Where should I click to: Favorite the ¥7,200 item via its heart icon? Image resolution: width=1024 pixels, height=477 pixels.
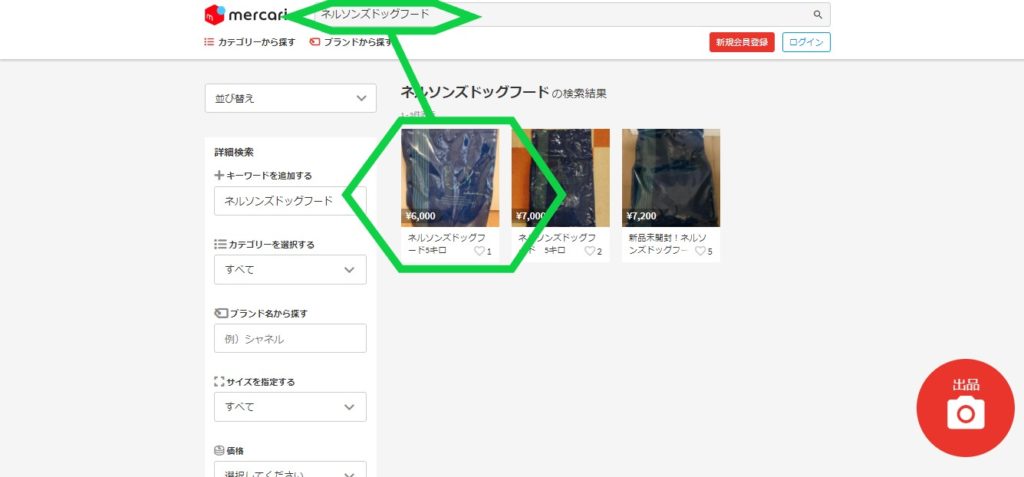coord(700,251)
